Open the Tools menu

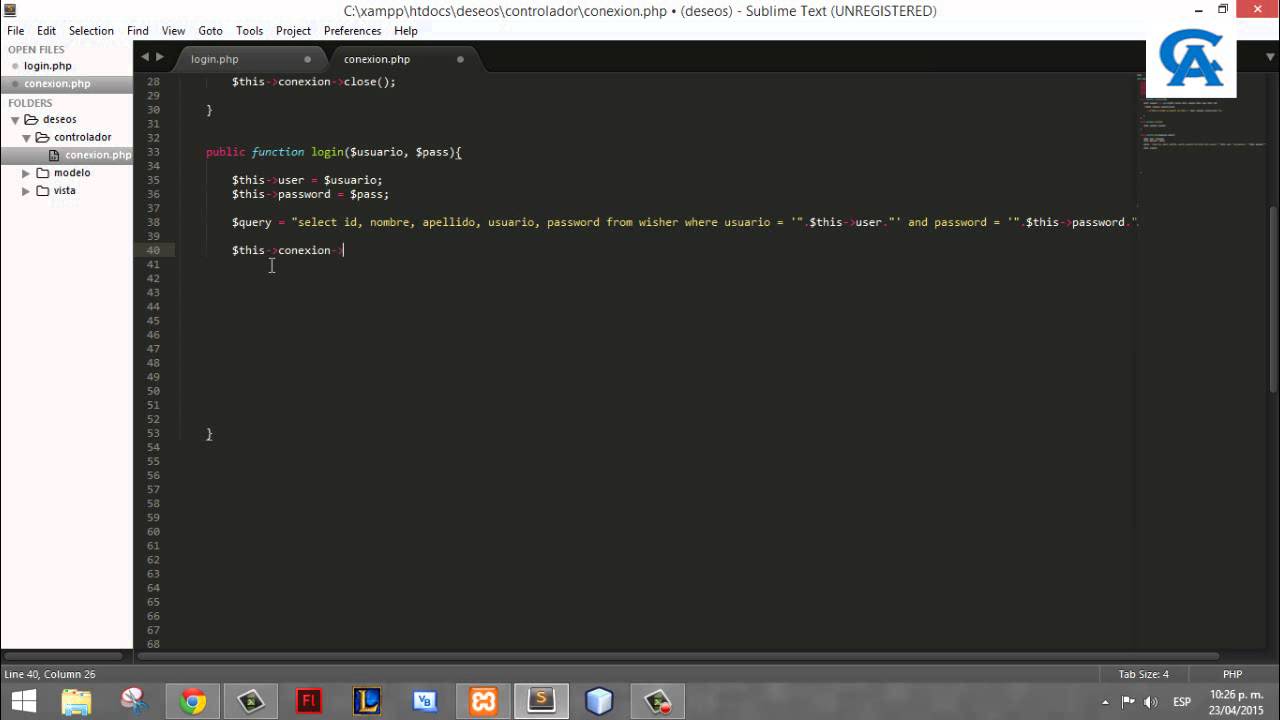[250, 31]
